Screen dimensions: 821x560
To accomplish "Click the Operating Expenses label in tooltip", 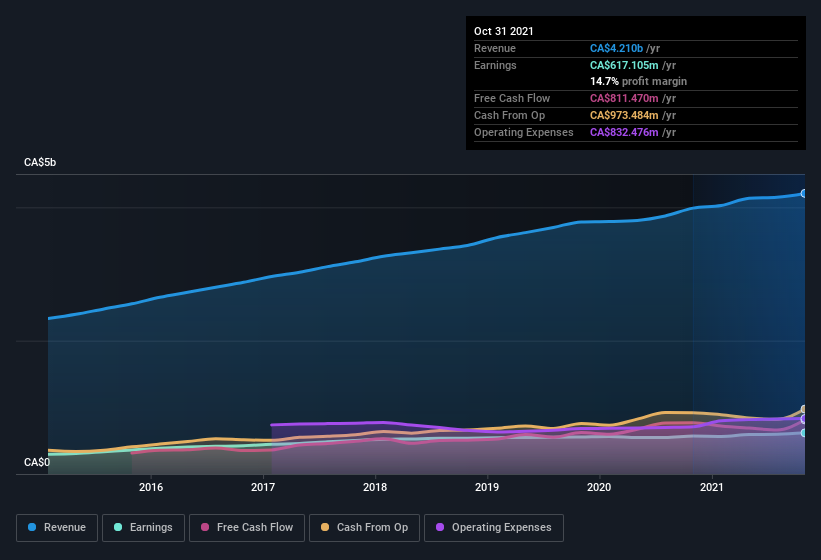I will [524, 132].
